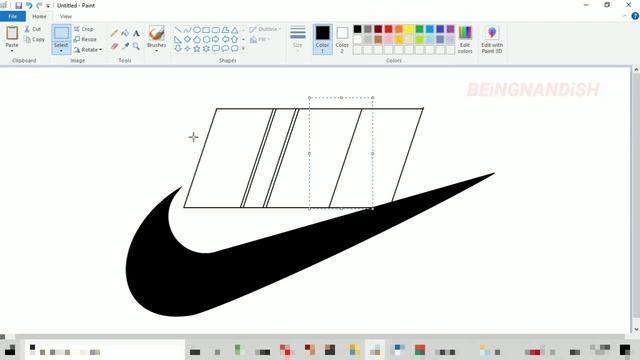Expand the Paste options arrow

(12, 51)
